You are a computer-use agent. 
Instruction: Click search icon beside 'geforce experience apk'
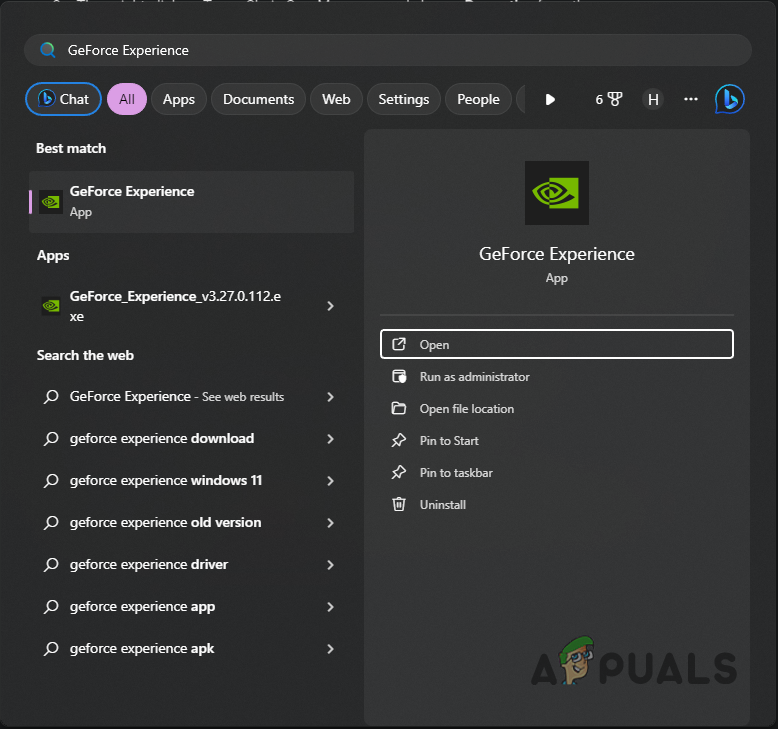click(51, 649)
